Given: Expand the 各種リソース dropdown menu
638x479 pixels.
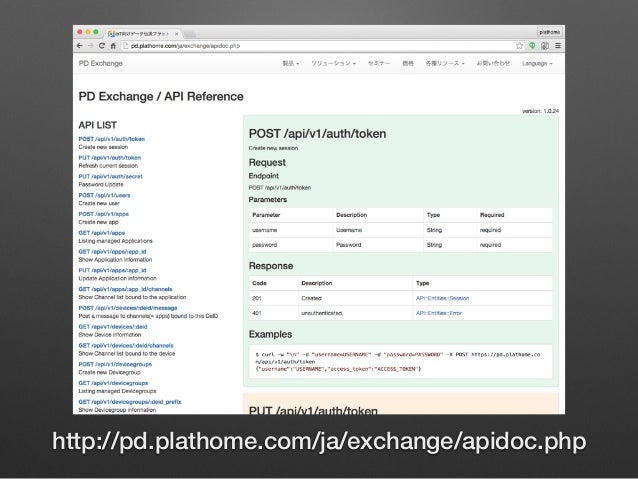Looking at the screenshot, I should [445, 63].
